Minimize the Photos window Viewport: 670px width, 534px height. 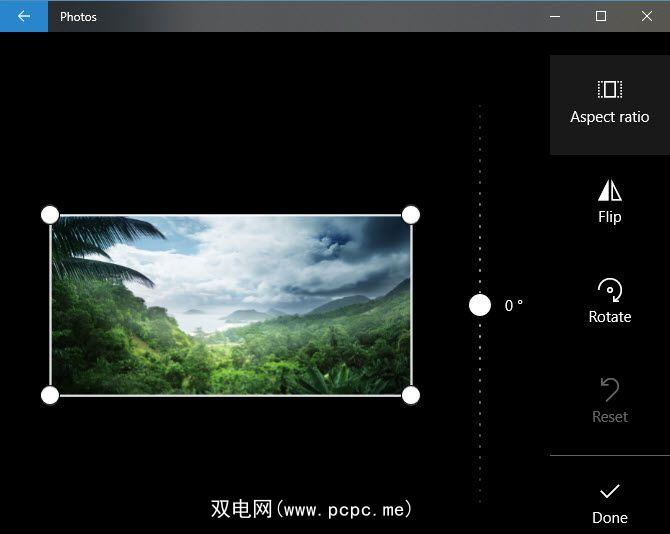click(x=555, y=16)
